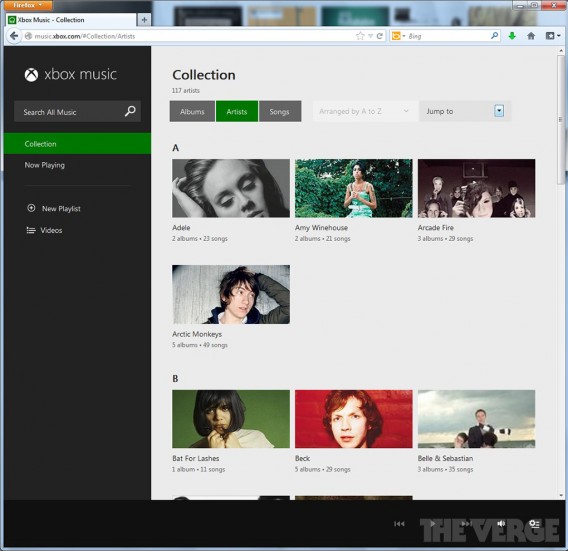The height and width of the screenshot is (551, 568).
Task: Click the Belle & Sebastian thumbnail
Action: 476,419
